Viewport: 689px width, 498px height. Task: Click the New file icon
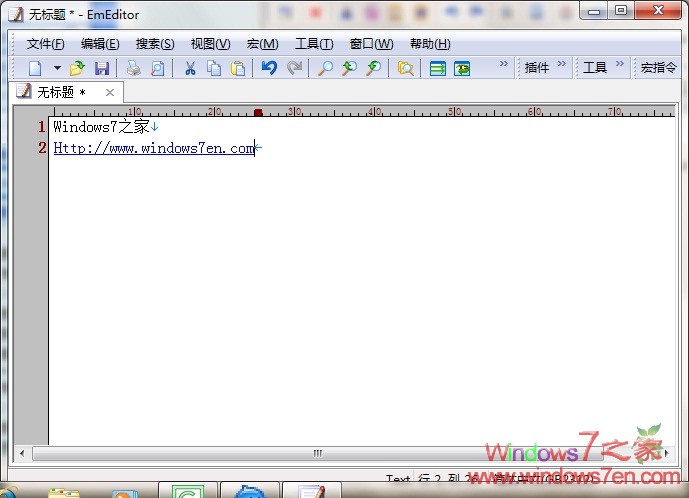(x=35, y=68)
